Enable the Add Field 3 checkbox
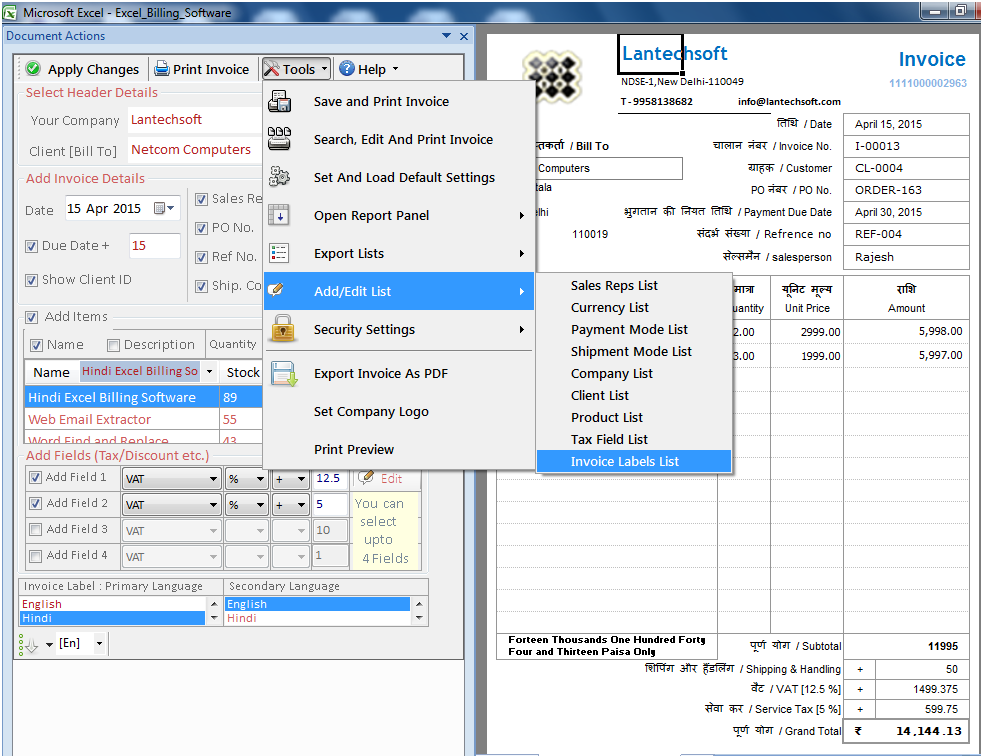The image size is (981, 756). (x=36, y=529)
